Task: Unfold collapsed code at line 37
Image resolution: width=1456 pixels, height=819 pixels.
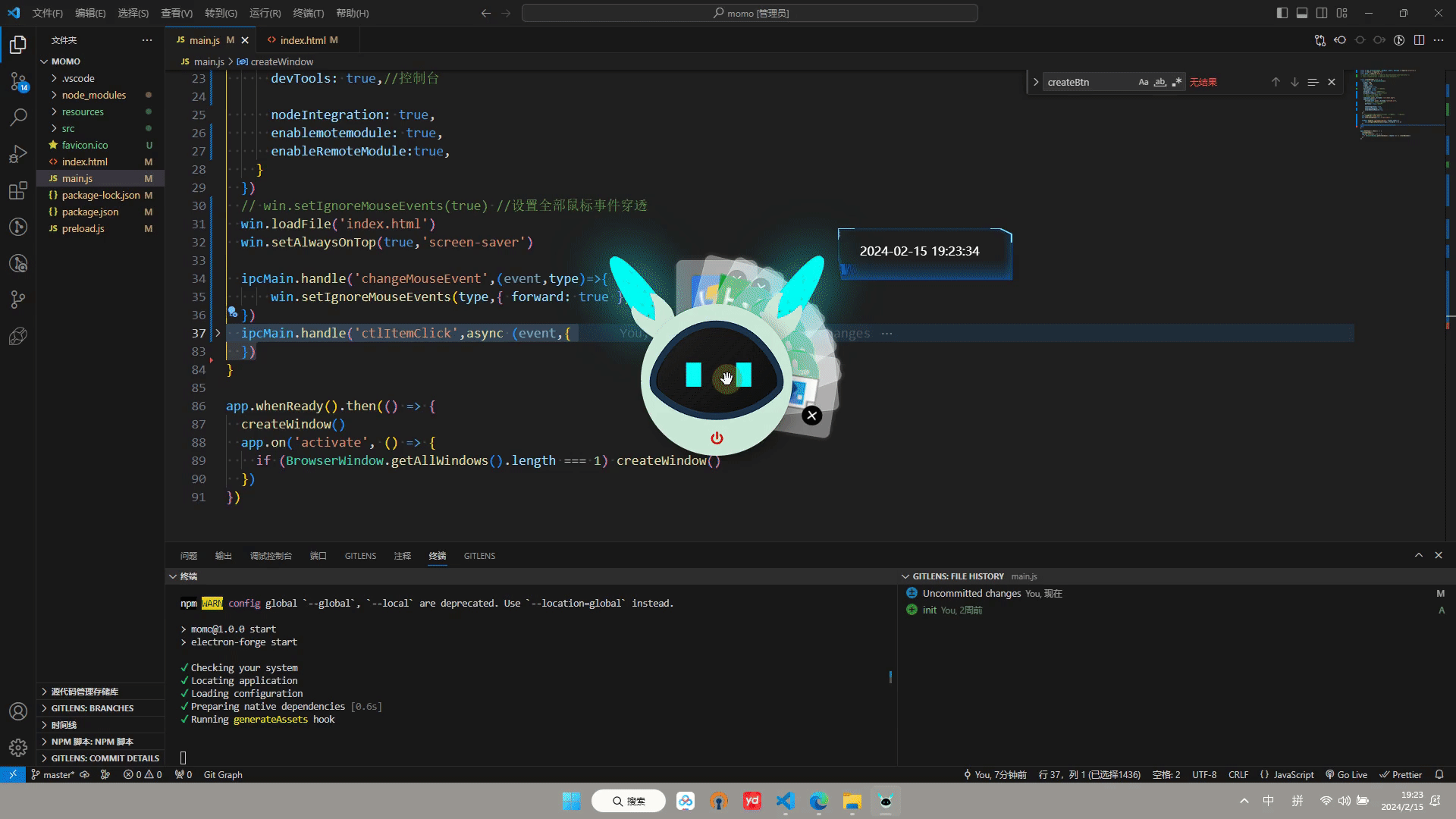Action: pos(218,333)
